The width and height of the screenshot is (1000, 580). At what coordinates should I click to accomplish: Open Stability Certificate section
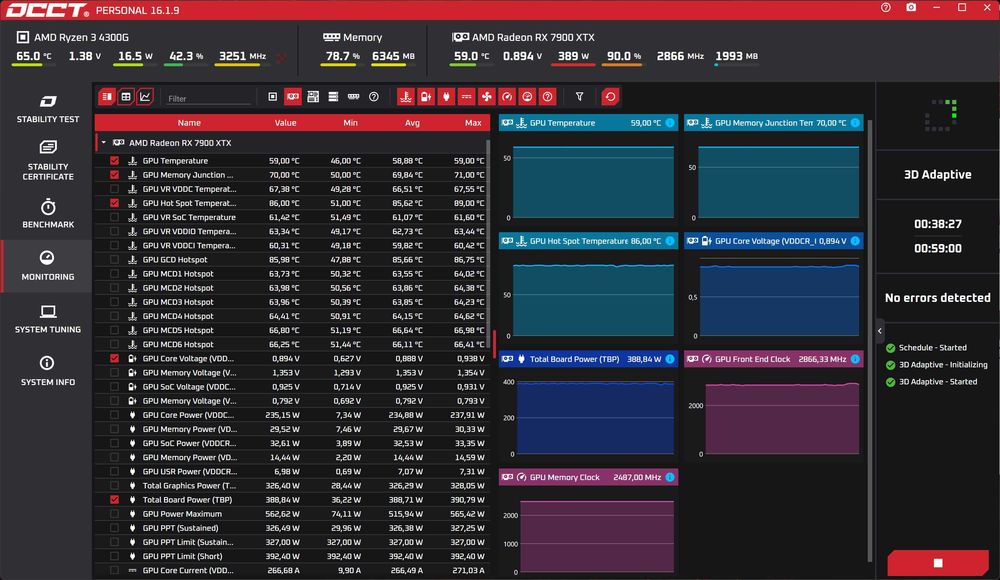(x=48, y=160)
